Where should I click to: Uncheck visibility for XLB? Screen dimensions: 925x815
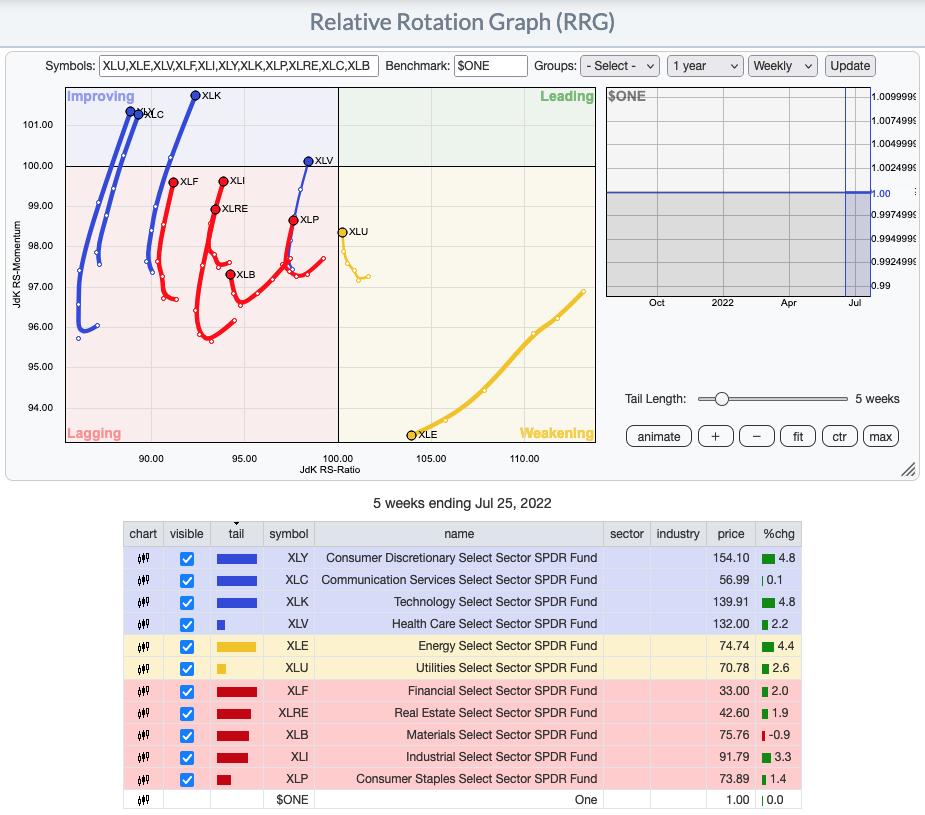(x=187, y=736)
